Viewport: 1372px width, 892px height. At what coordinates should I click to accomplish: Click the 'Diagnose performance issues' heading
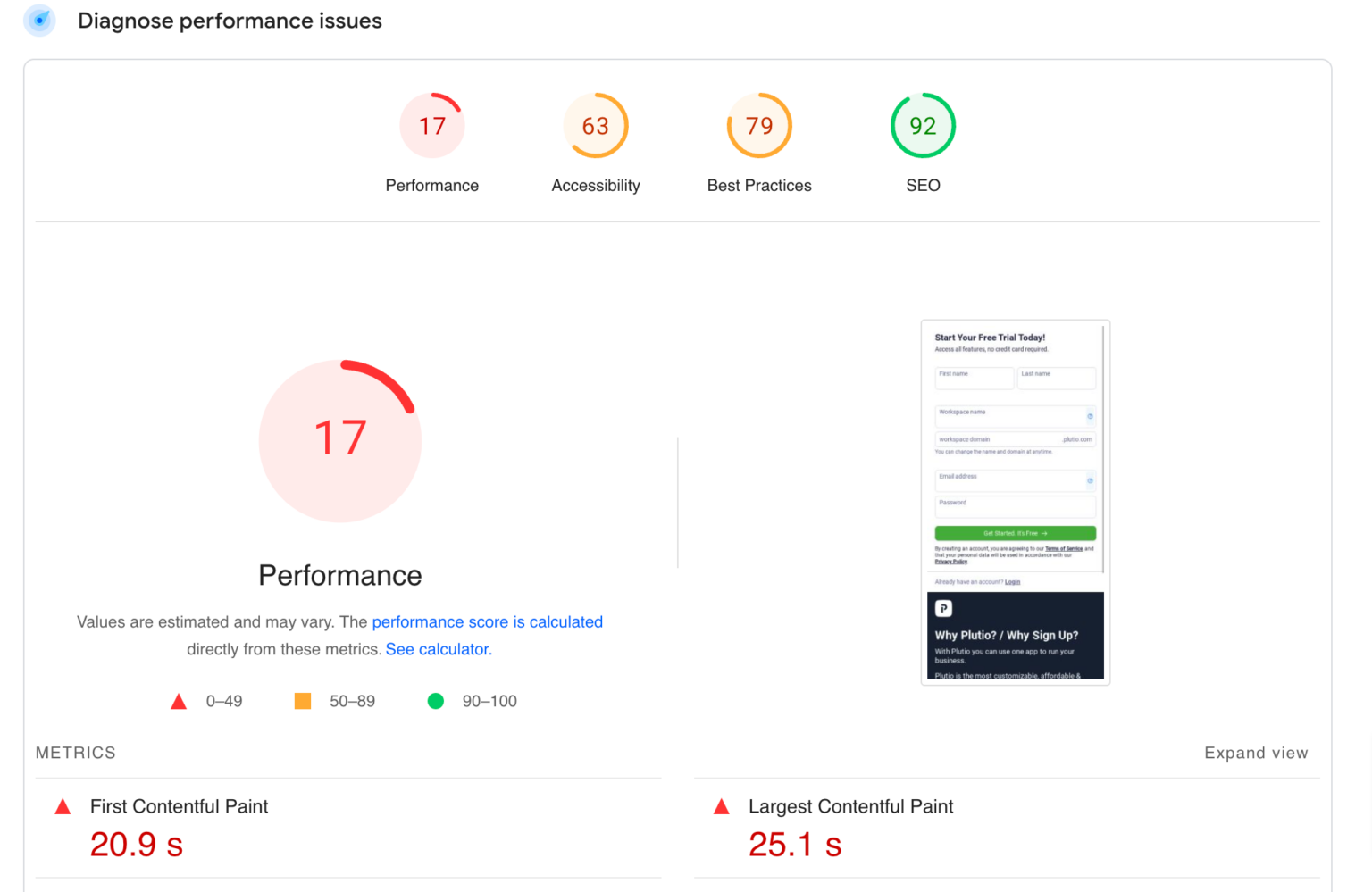(x=230, y=21)
